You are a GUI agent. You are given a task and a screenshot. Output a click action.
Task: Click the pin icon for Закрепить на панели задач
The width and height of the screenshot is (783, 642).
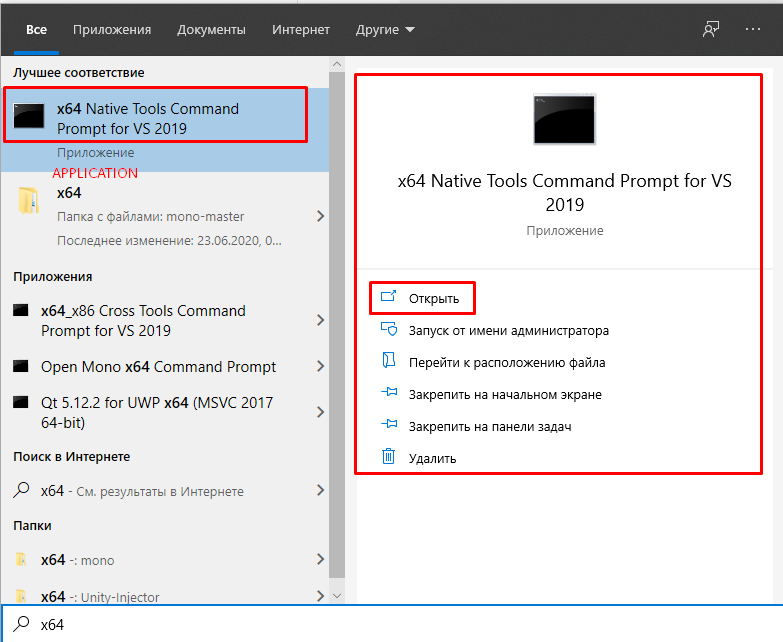point(389,424)
